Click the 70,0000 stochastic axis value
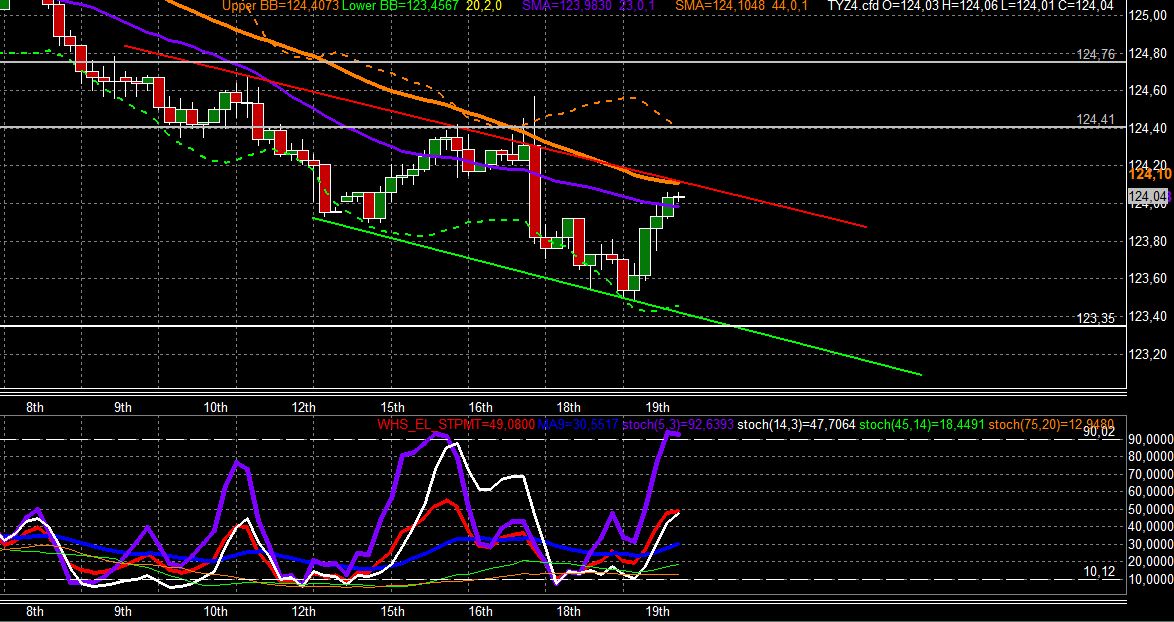 (1149, 474)
